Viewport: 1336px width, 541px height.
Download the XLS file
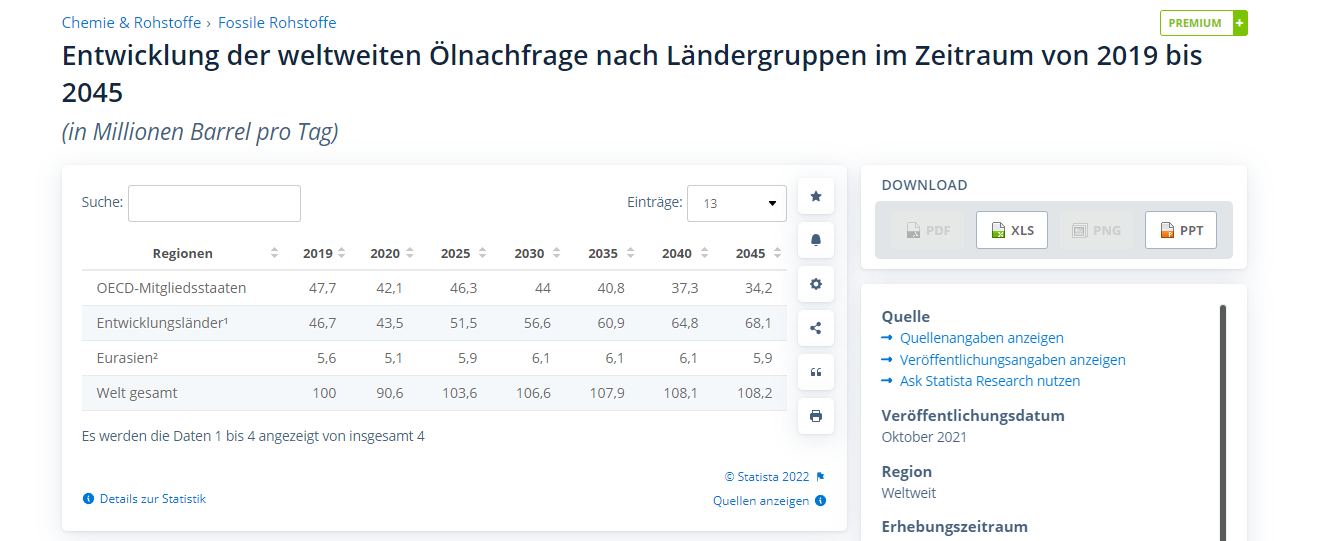click(x=1012, y=230)
